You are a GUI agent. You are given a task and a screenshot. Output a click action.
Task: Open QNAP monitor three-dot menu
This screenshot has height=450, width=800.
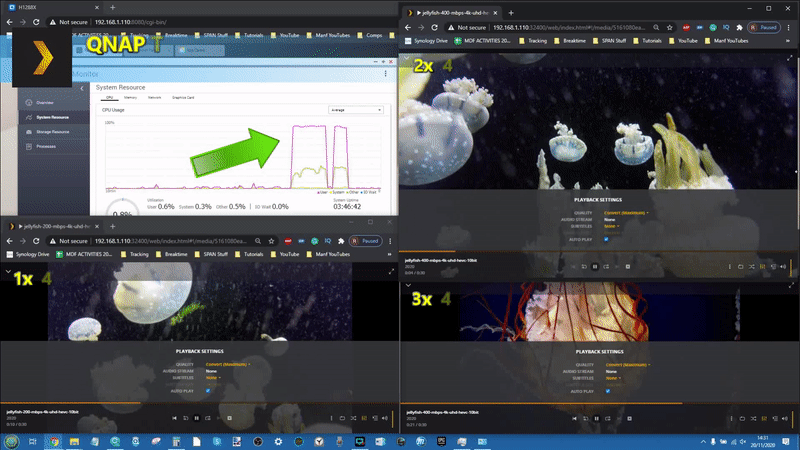385,73
